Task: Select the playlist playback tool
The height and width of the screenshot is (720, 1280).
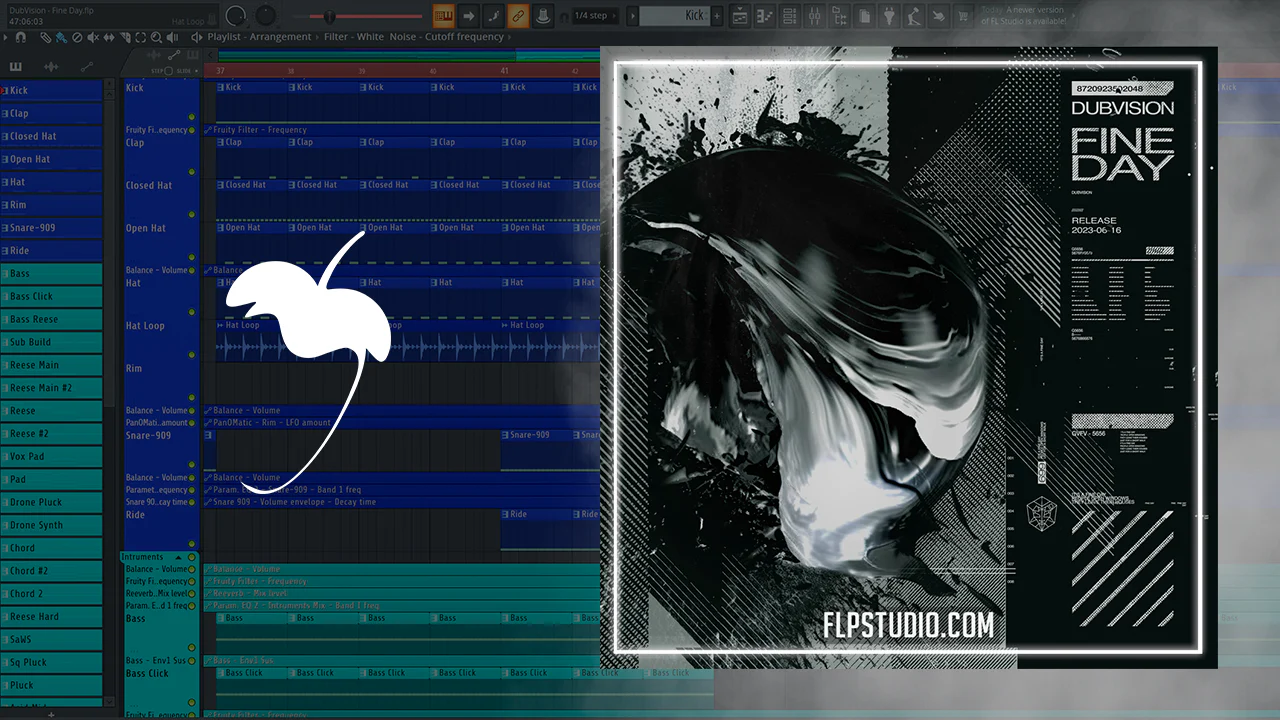Action: (x=172, y=37)
